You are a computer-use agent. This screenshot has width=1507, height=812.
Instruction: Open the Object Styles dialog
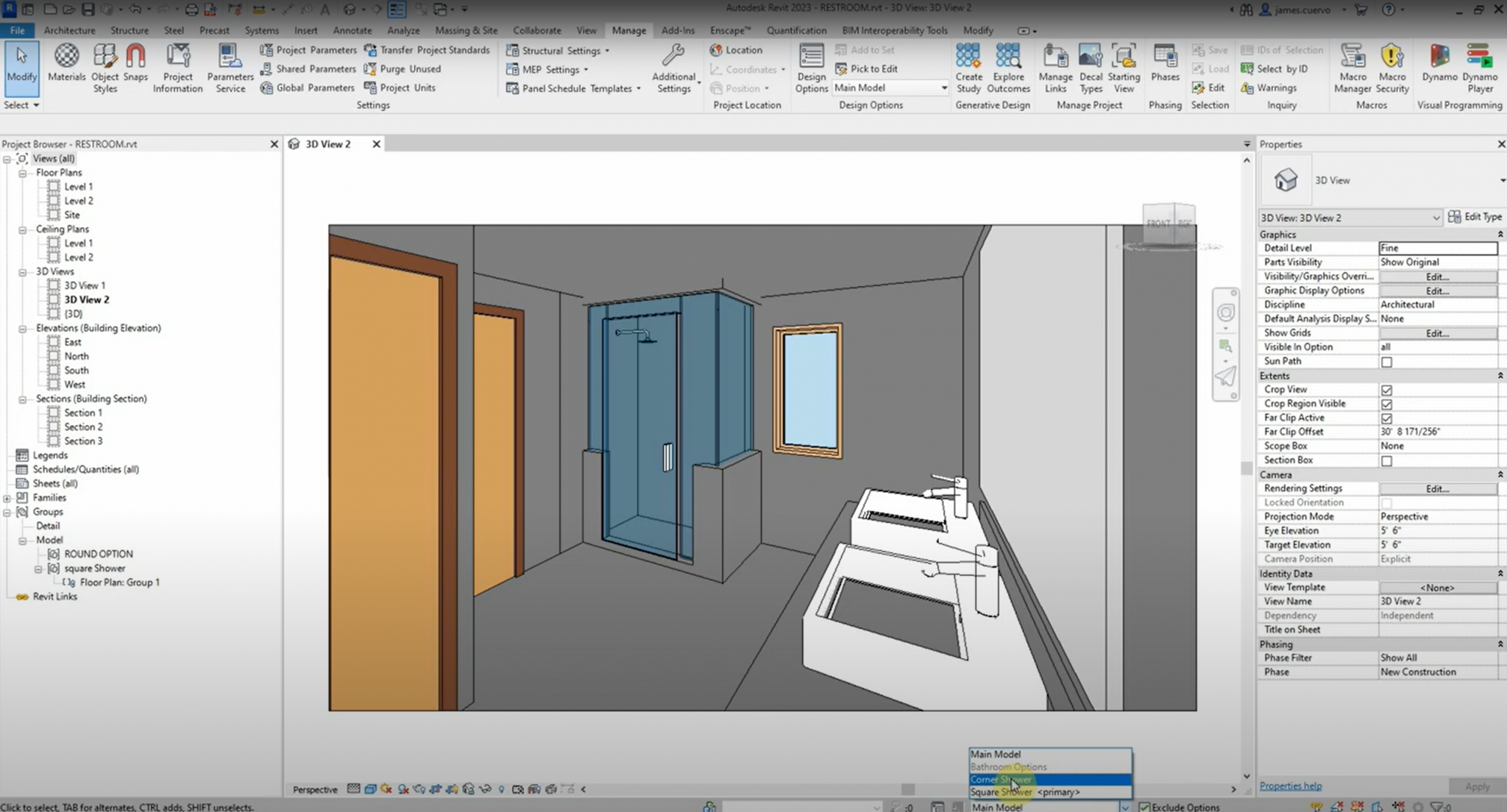pos(104,66)
